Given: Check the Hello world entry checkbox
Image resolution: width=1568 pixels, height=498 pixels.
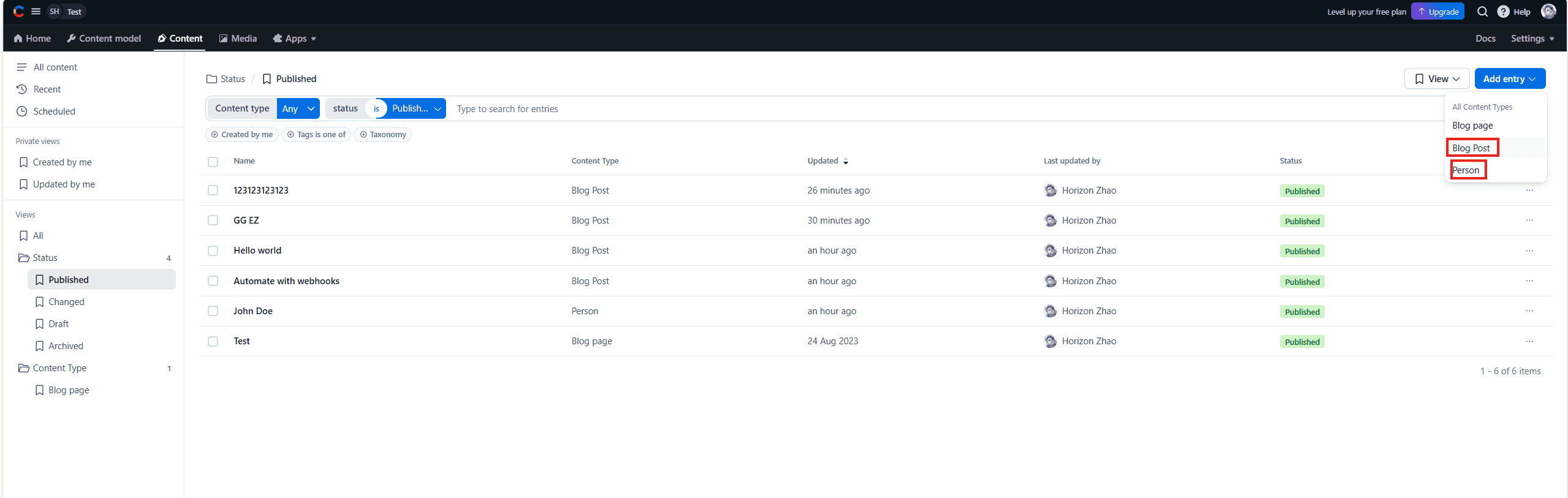Looking at the screenshot, I should [213, 251].
